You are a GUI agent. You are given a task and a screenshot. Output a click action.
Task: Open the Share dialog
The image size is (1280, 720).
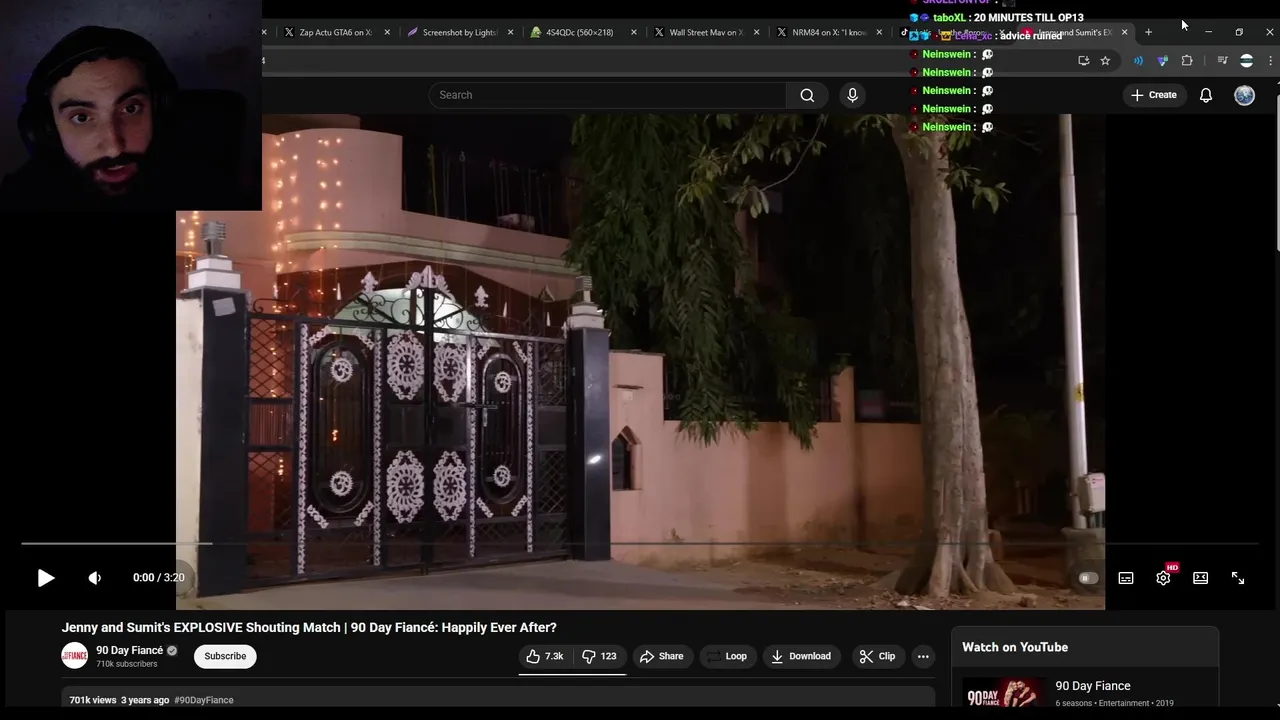point(661,656)
